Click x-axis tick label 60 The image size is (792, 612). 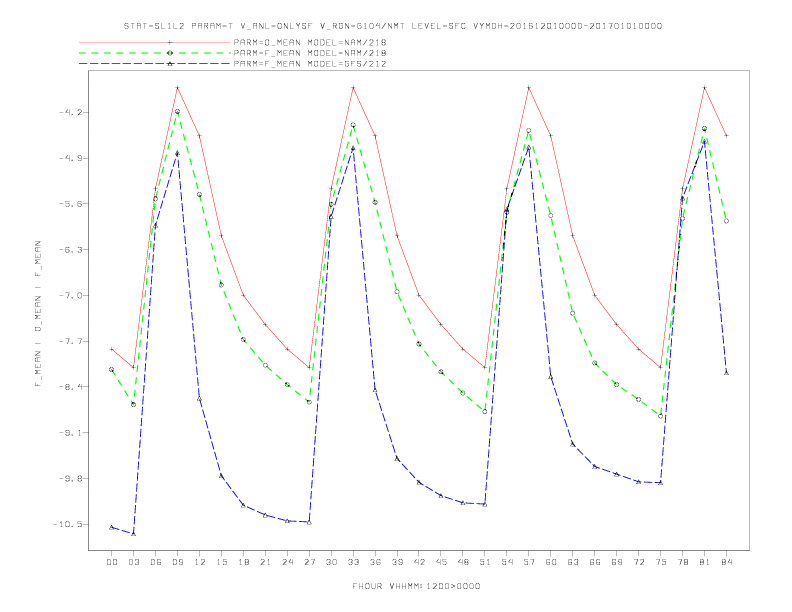coord(551,562)
